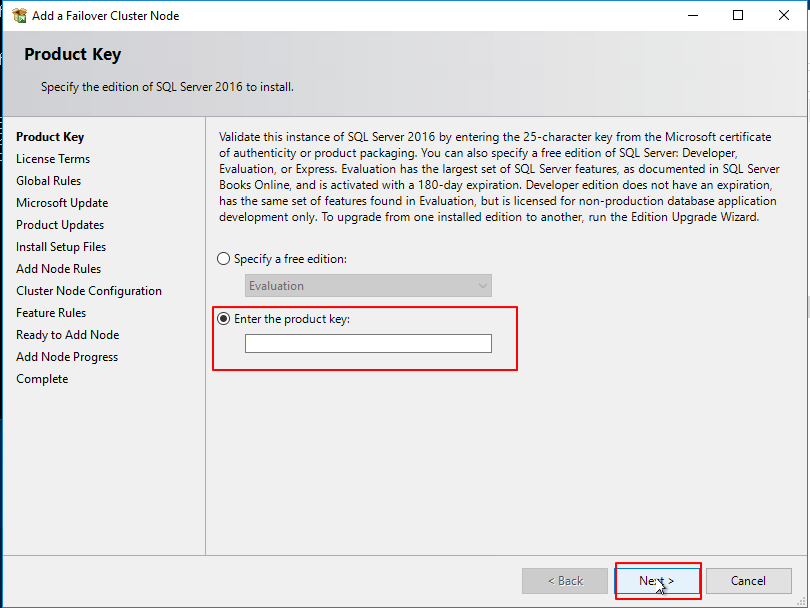Select the Add Node Rules step
This screenshot has height=608, width=810.
point(58,269)
